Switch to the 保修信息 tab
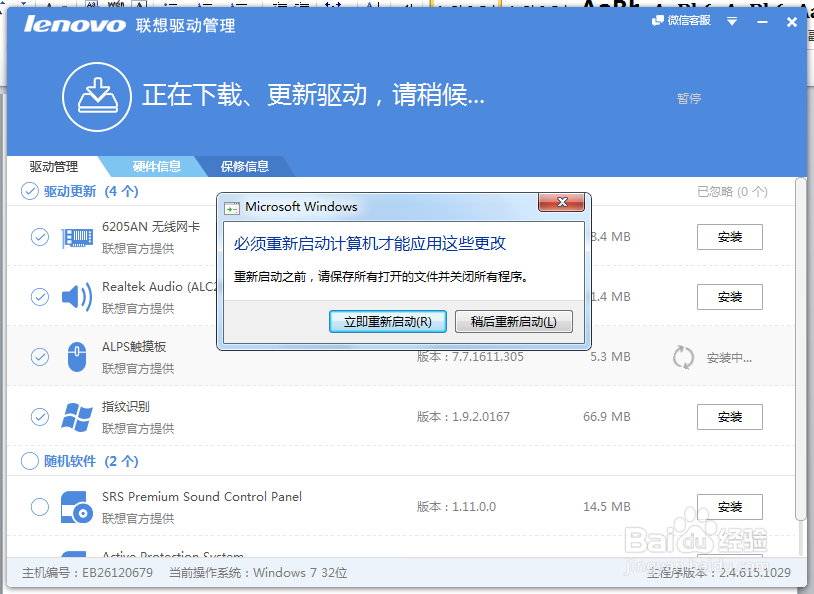 click(x=245, y=166)
